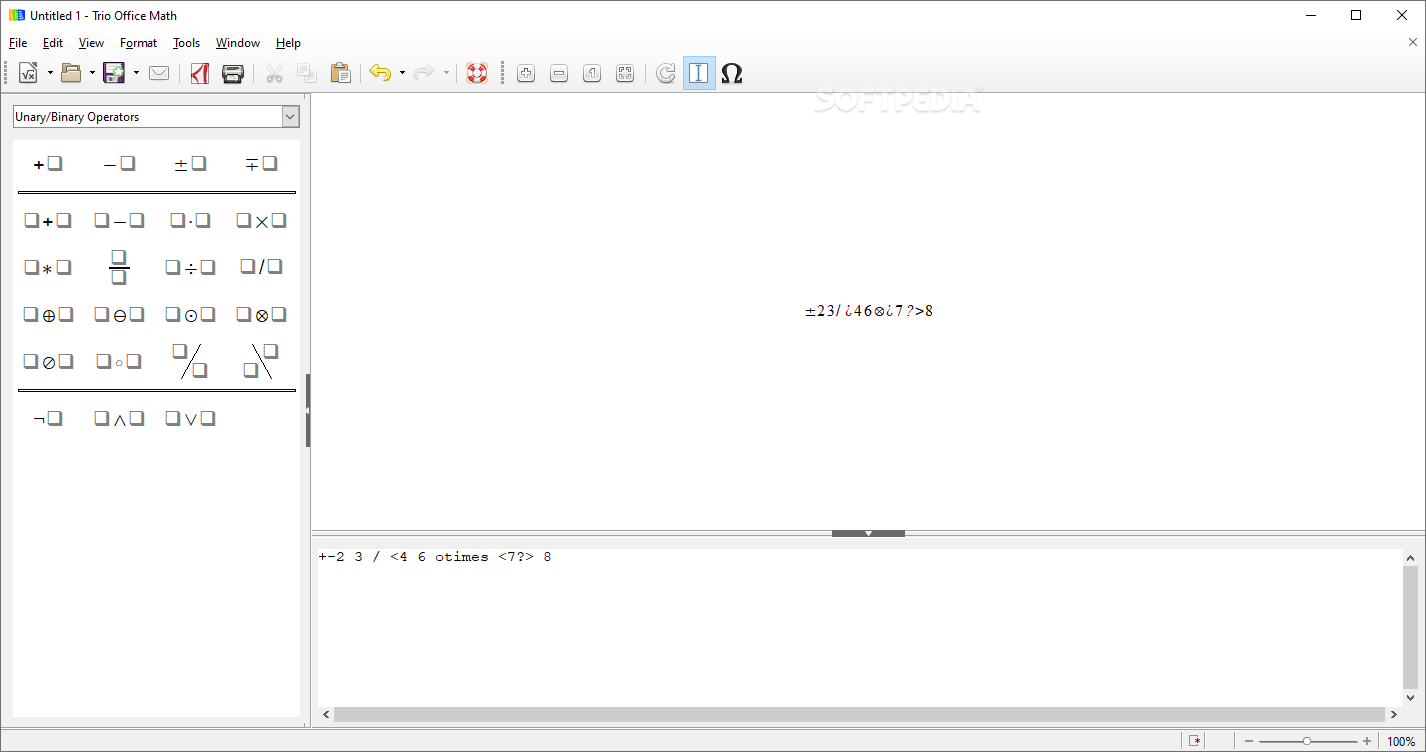The width and height of the screenshot is (1426, 752).
Task: Toggle the Formula Cursor button
Action: [x=699, y=73]
